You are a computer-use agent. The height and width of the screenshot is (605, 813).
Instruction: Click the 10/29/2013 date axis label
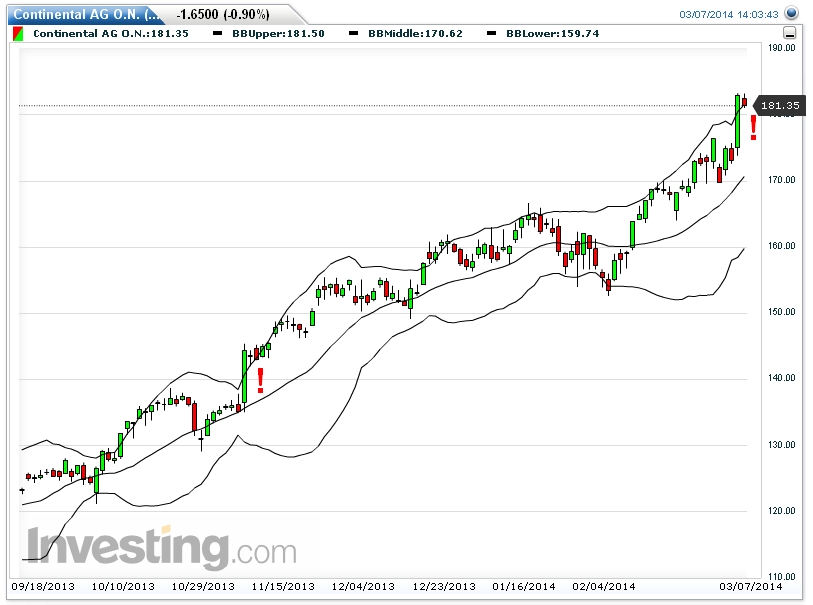pyautogui.click(x=203, y=586)
